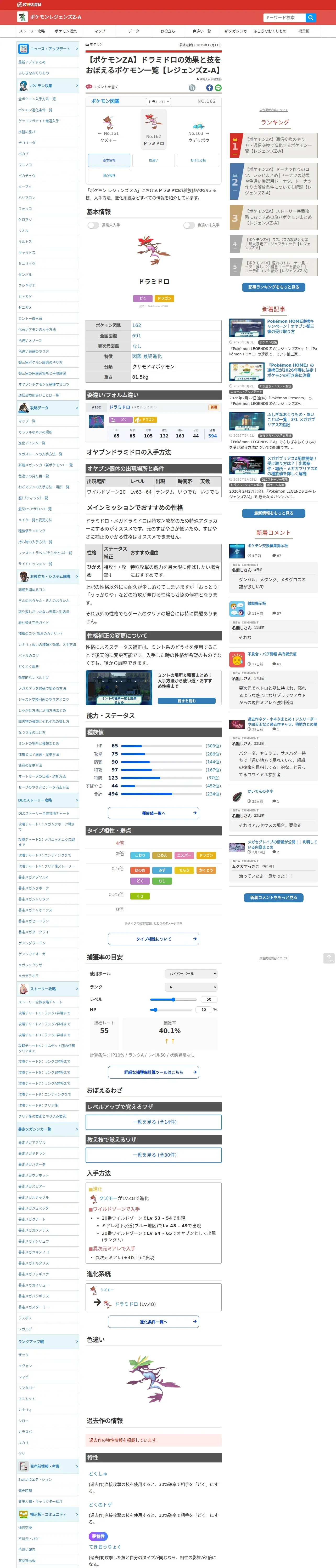Viewport: 336px width, 1568px height.
Task: Click the ストーリー攻略 sidebar section icon
Action: [x=23, y=989]
